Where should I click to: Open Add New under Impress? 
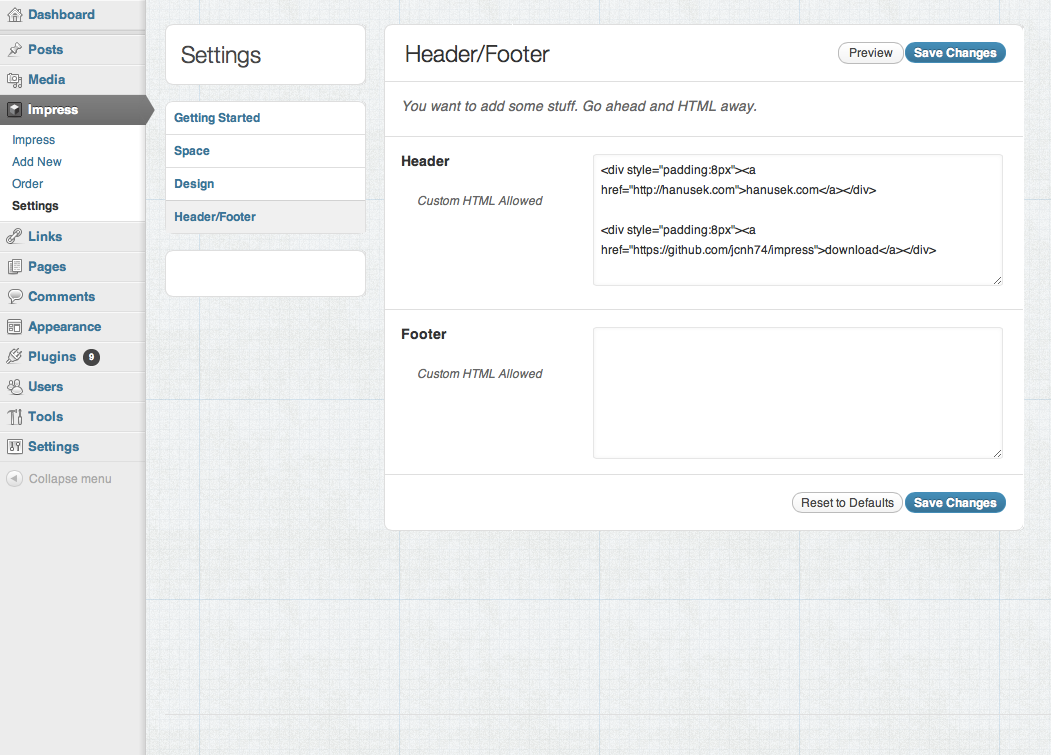(37, 162)
